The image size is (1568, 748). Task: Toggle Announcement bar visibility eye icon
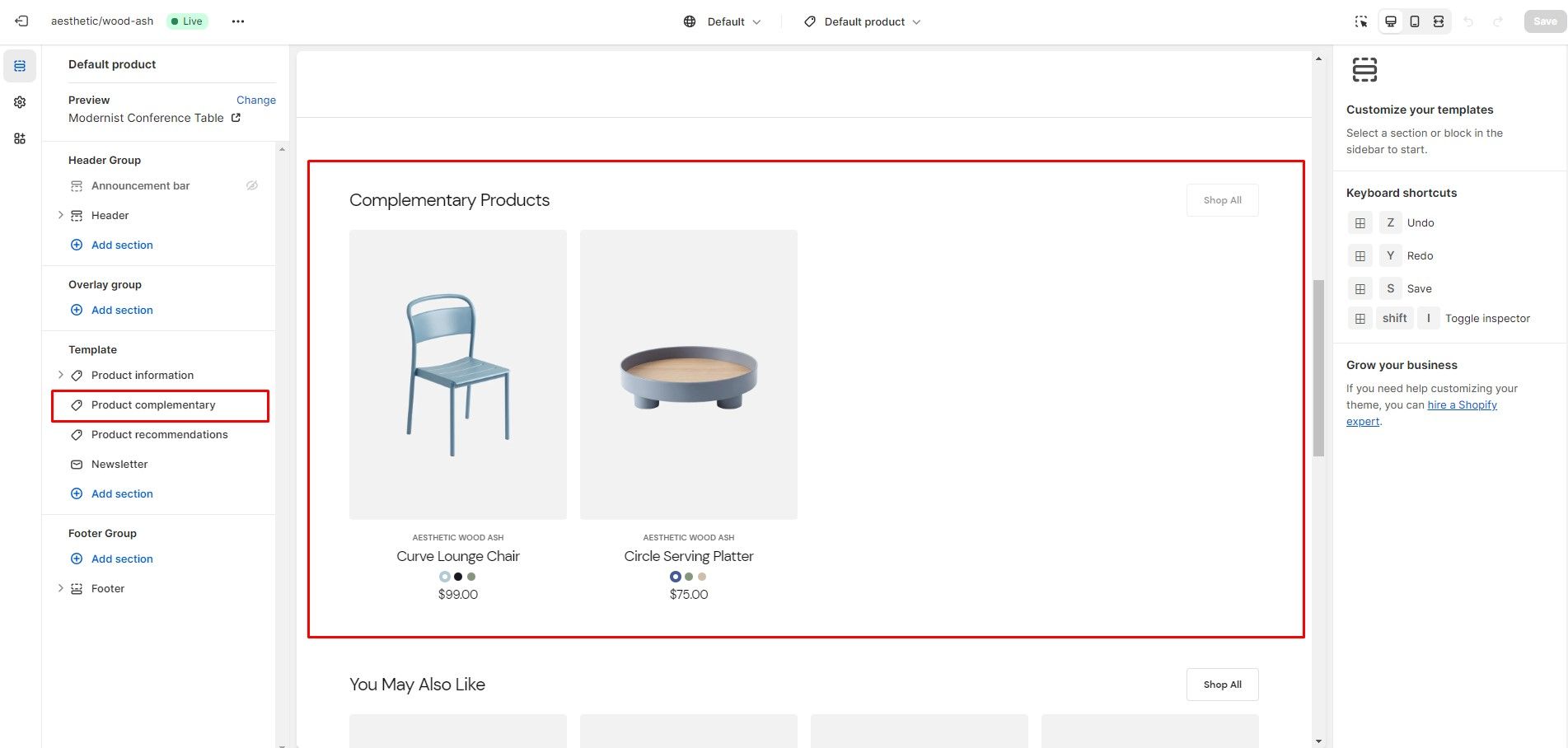point(252,185)
